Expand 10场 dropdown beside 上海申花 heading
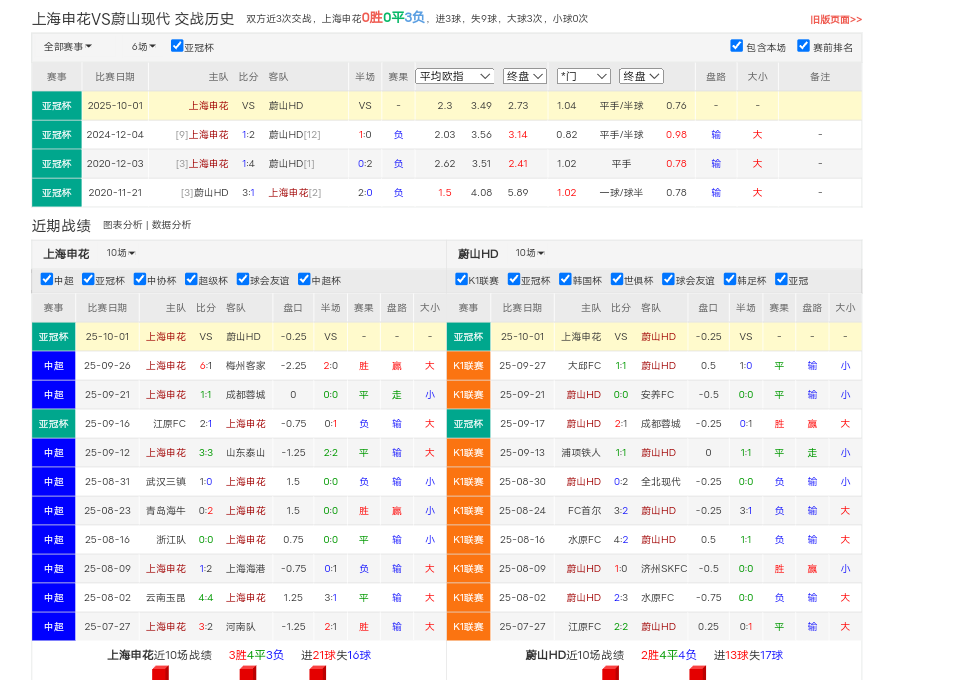This screenshot has height=680, width=953. 121,254
